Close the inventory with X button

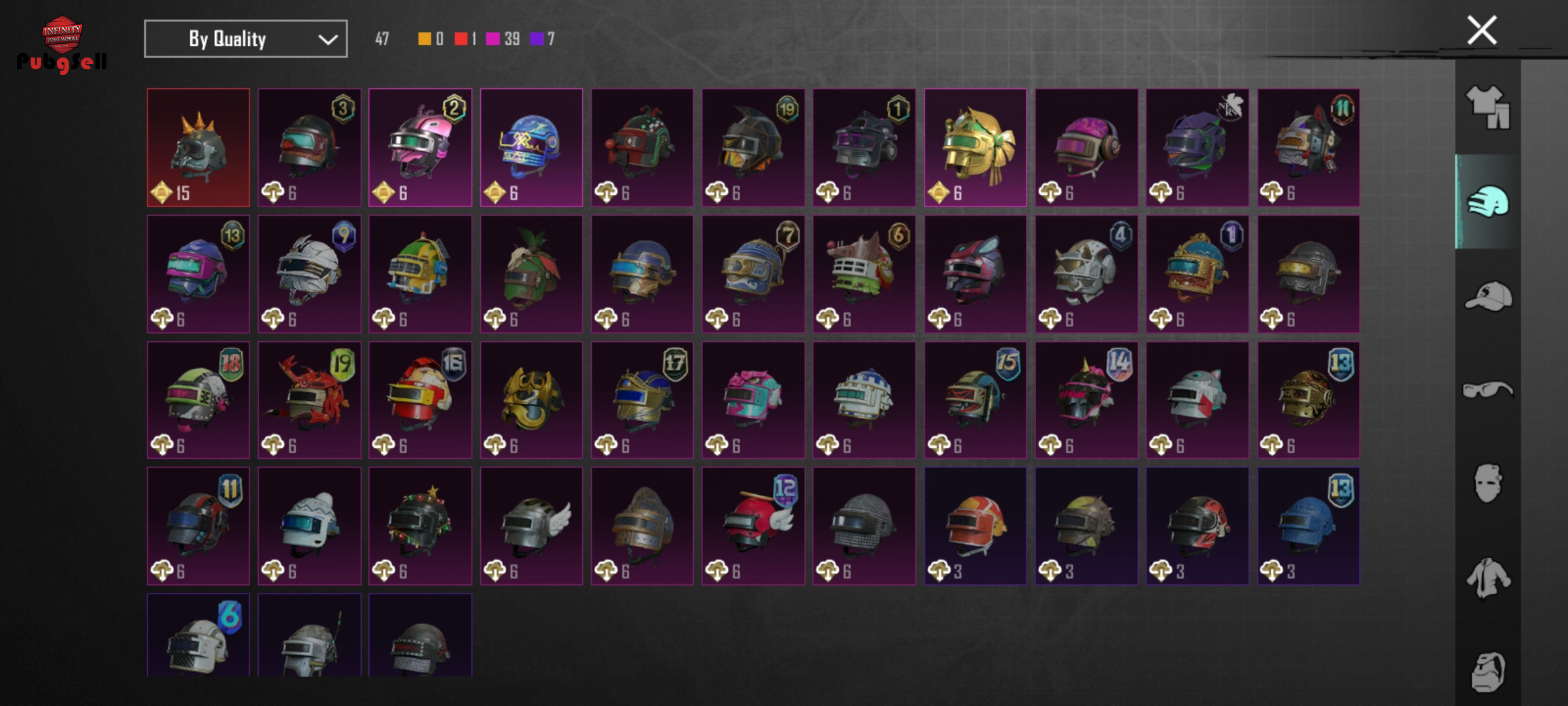(x=1482, y=31)
